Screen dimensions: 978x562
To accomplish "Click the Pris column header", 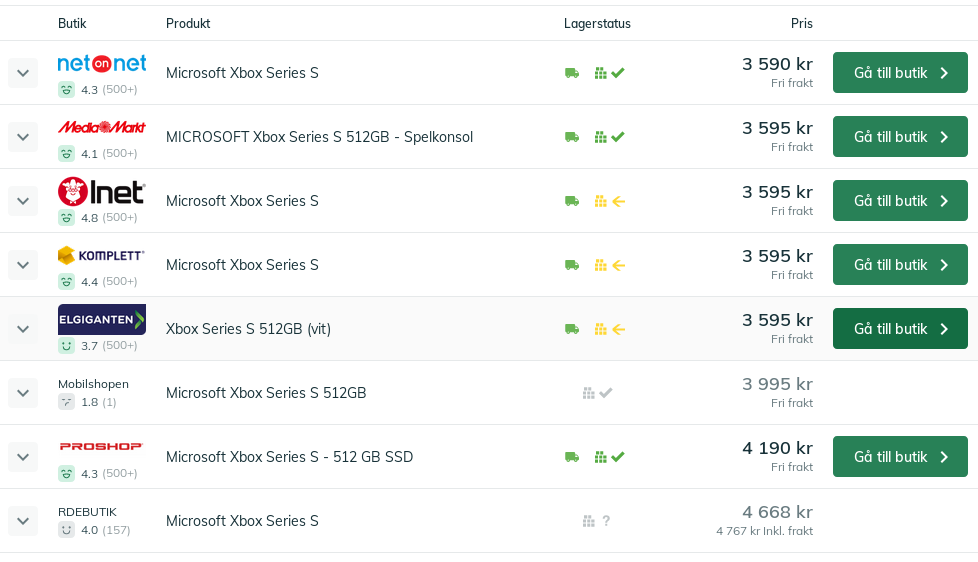I will click(801, 24).
